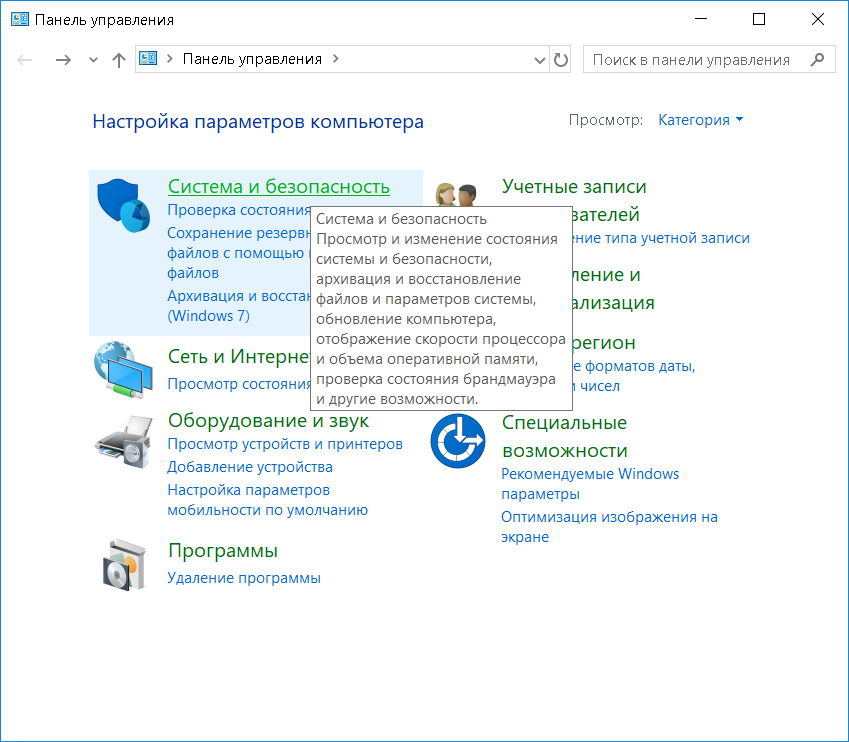Viewport: 849px width, 742px height.
Task: Click the System and Security shield icon
Action: click(122, 205)
